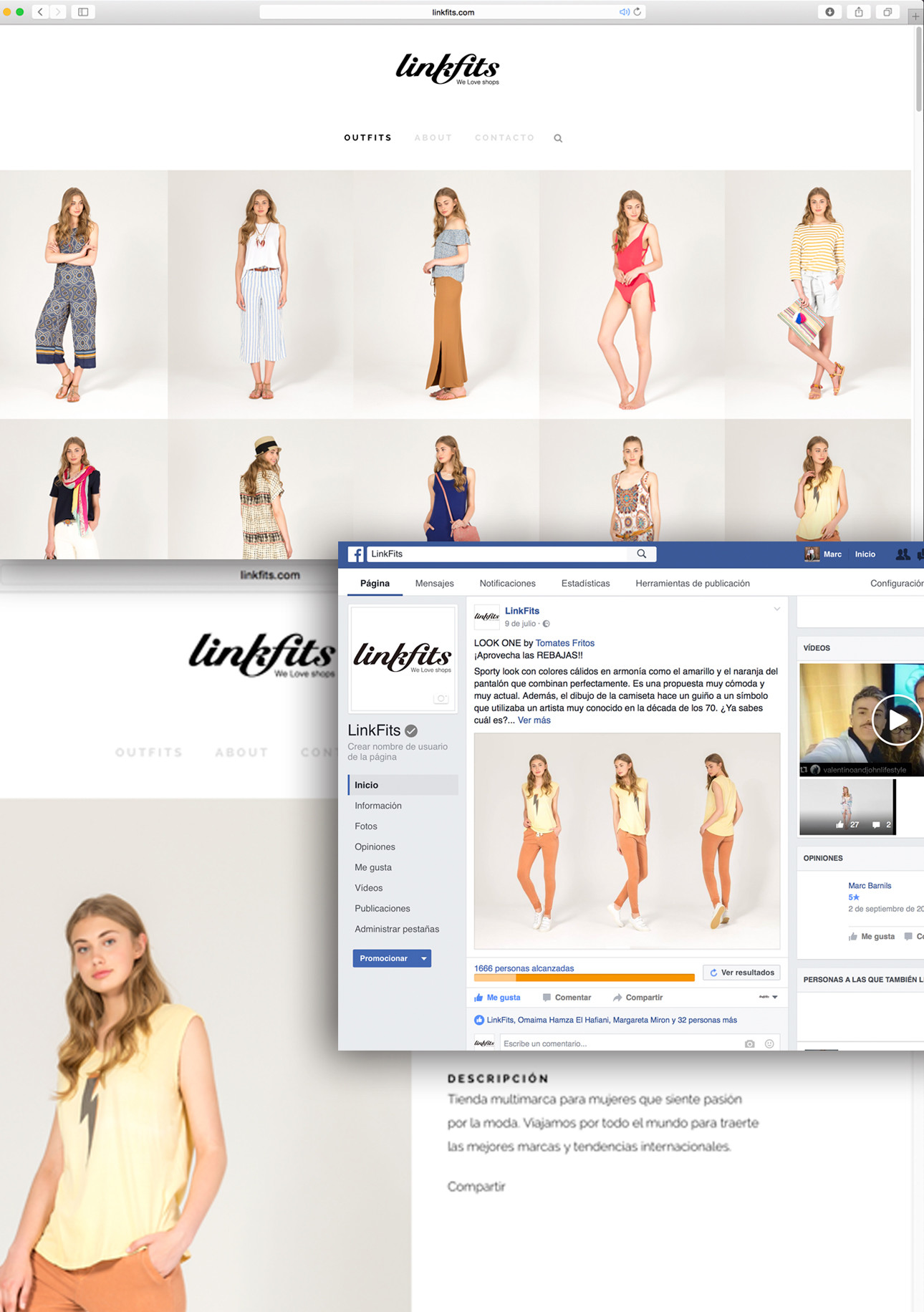Open the ABOUT menu item in the top website window
This screenshot has height=1312, width=924.
(433, 138)
